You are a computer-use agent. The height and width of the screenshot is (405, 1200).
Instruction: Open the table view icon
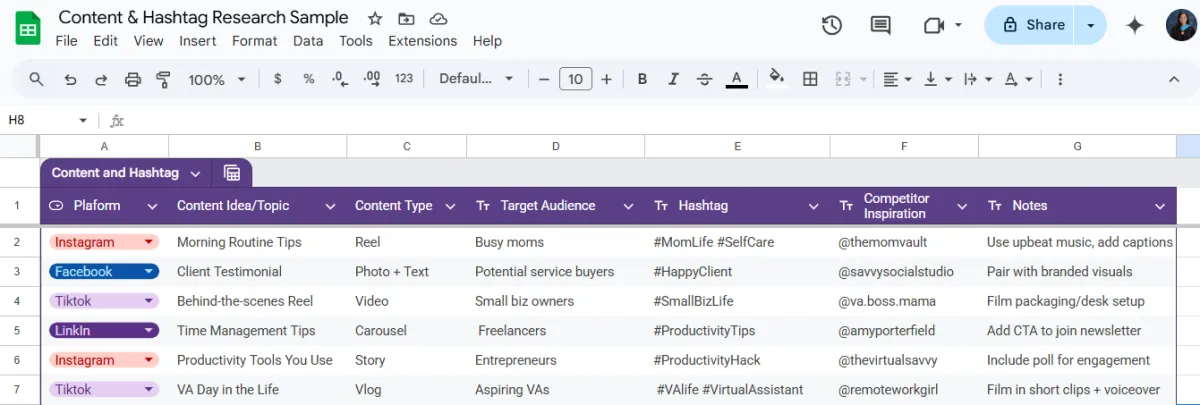pos(232,173)
